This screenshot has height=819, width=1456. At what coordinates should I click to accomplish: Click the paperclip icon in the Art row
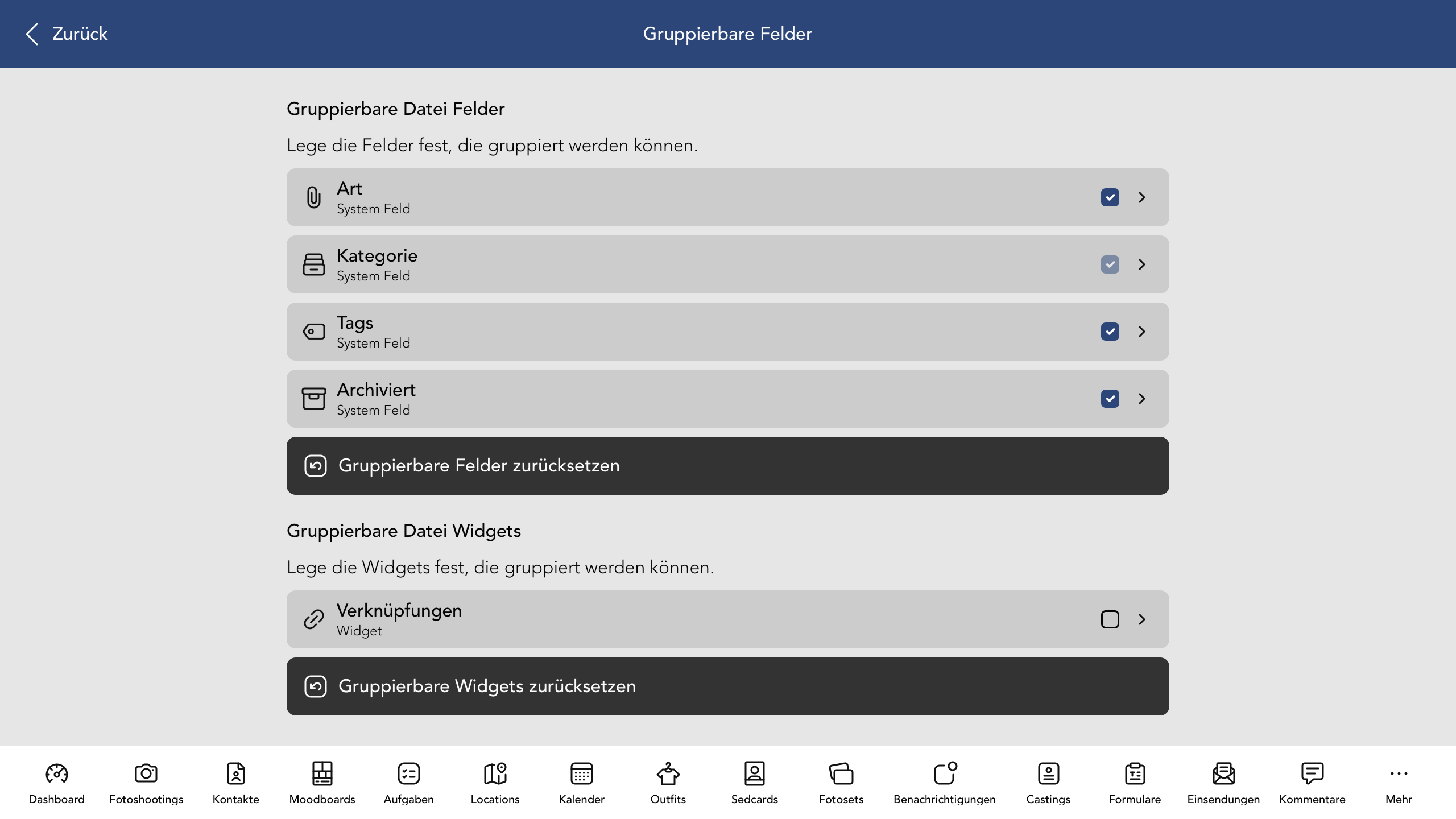tap(313, 197)
